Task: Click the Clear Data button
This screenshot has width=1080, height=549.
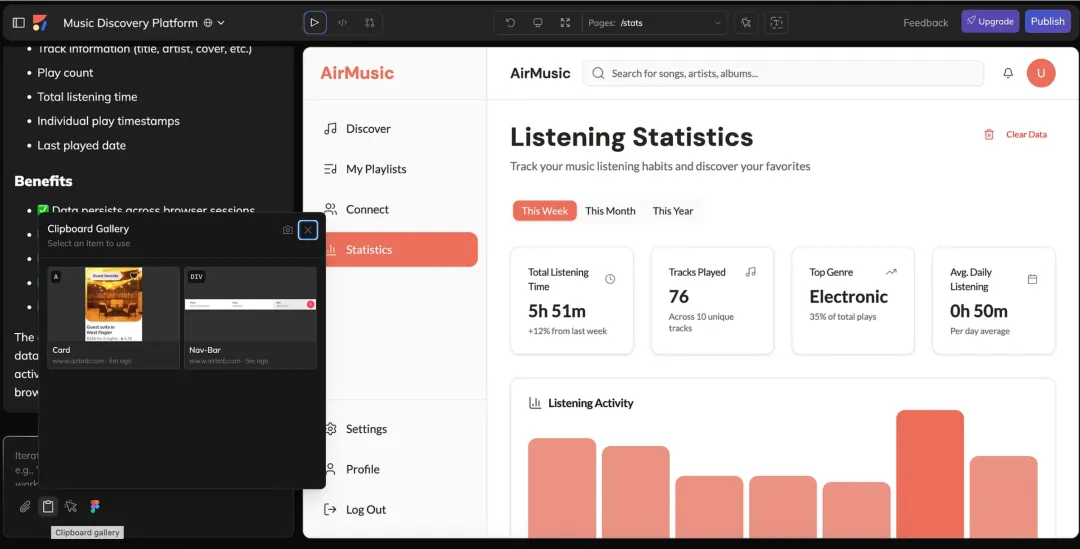Action: coord(1015,134)
